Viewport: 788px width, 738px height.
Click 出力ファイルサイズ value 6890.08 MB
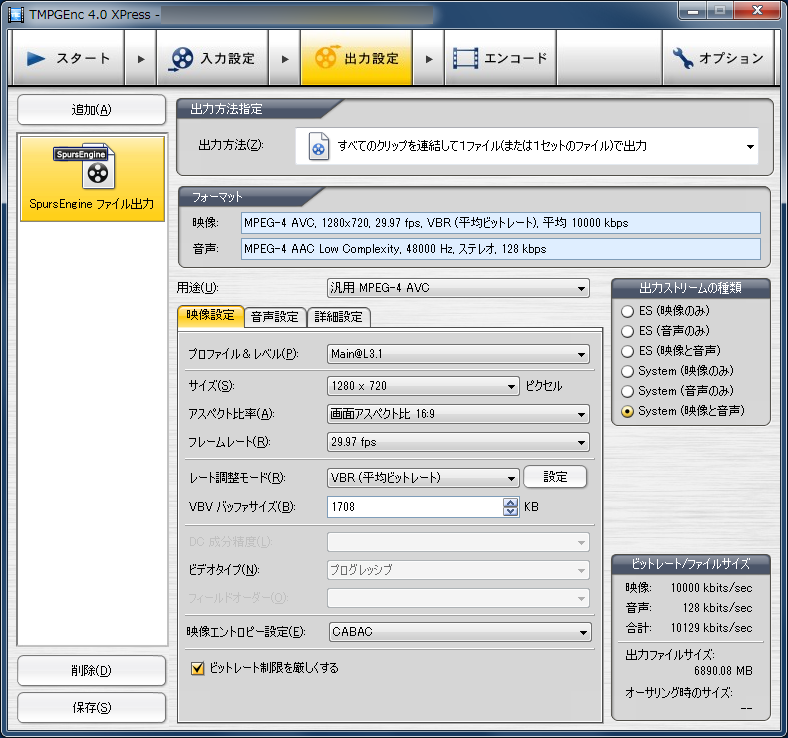point(723,671)
